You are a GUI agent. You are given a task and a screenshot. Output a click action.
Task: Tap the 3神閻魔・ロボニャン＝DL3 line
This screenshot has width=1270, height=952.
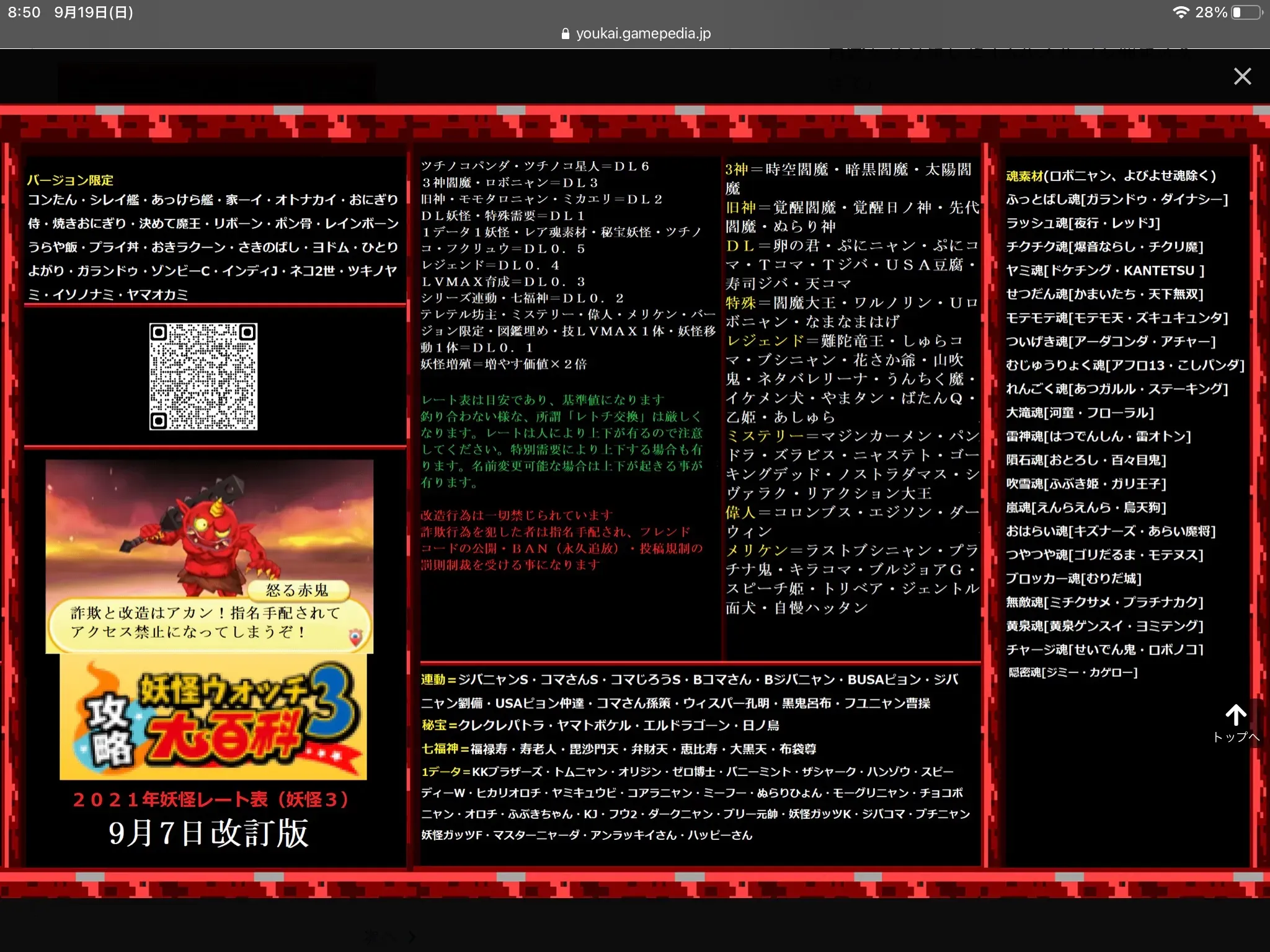pyautogui.click(x=510, y=183)
